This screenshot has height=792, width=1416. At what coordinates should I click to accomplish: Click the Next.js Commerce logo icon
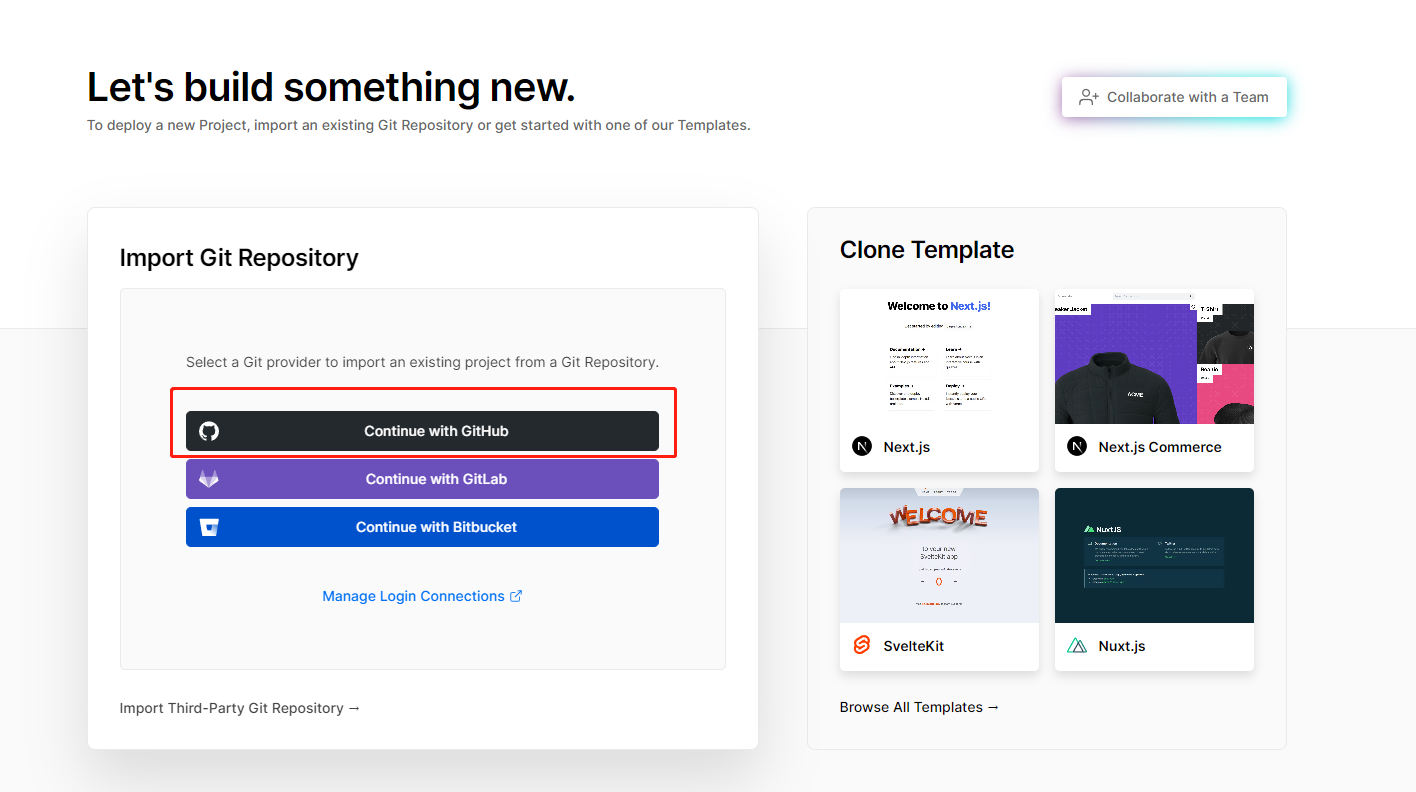1077,447
